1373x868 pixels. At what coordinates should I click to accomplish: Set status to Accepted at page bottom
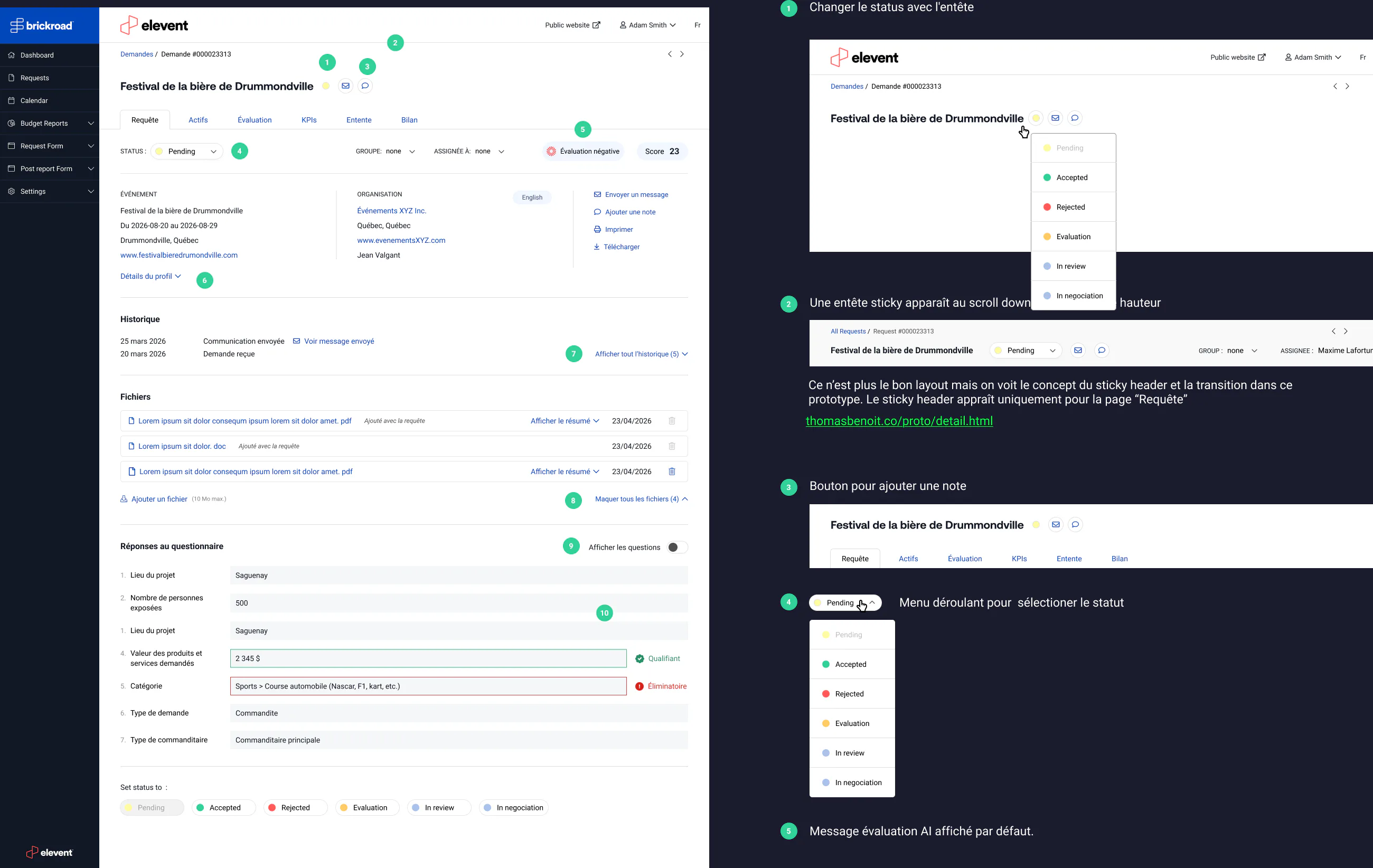pos(223,808)
